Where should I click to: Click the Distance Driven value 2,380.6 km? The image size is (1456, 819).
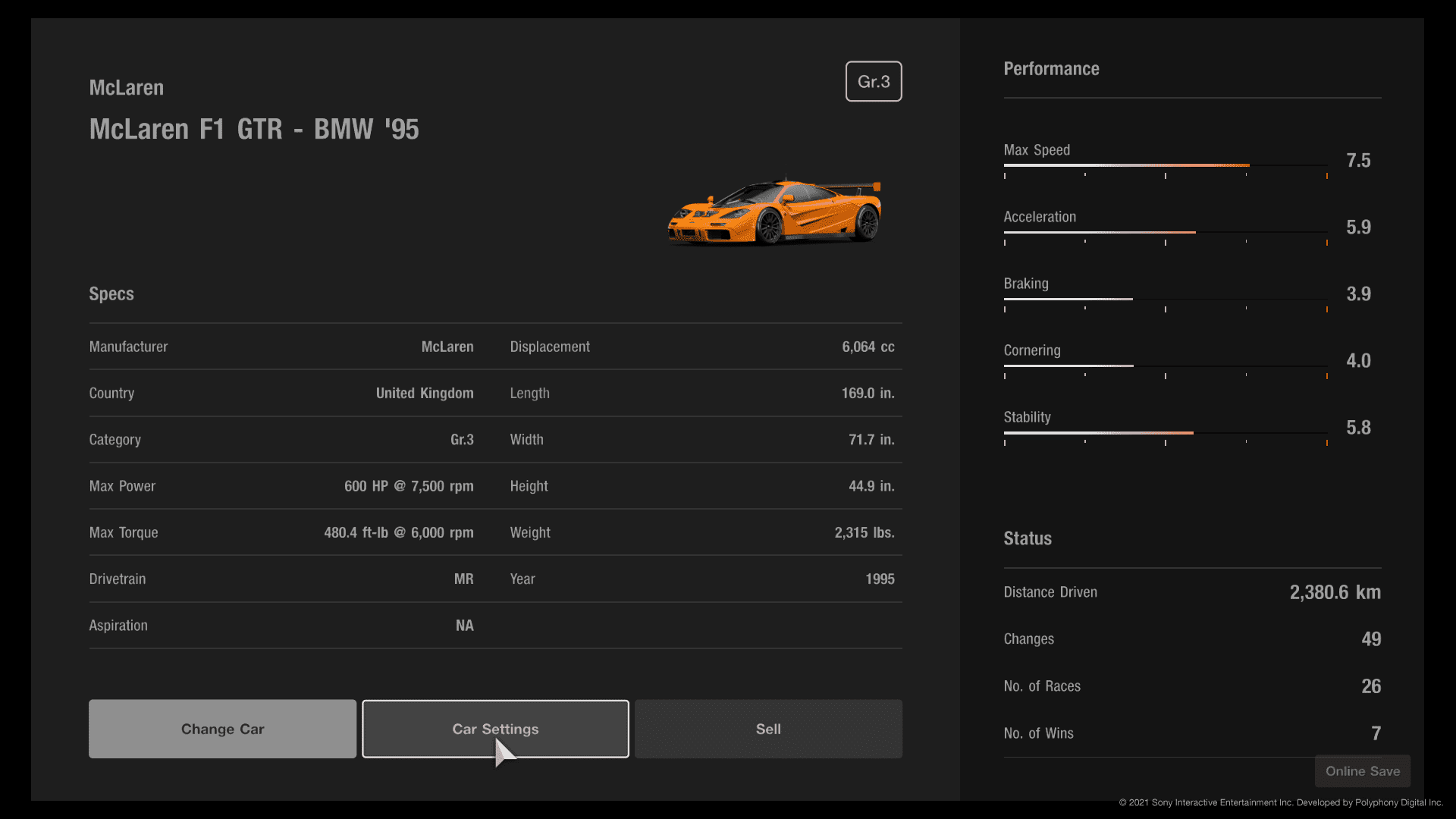pyautogui.click(x=1335, y=592)
